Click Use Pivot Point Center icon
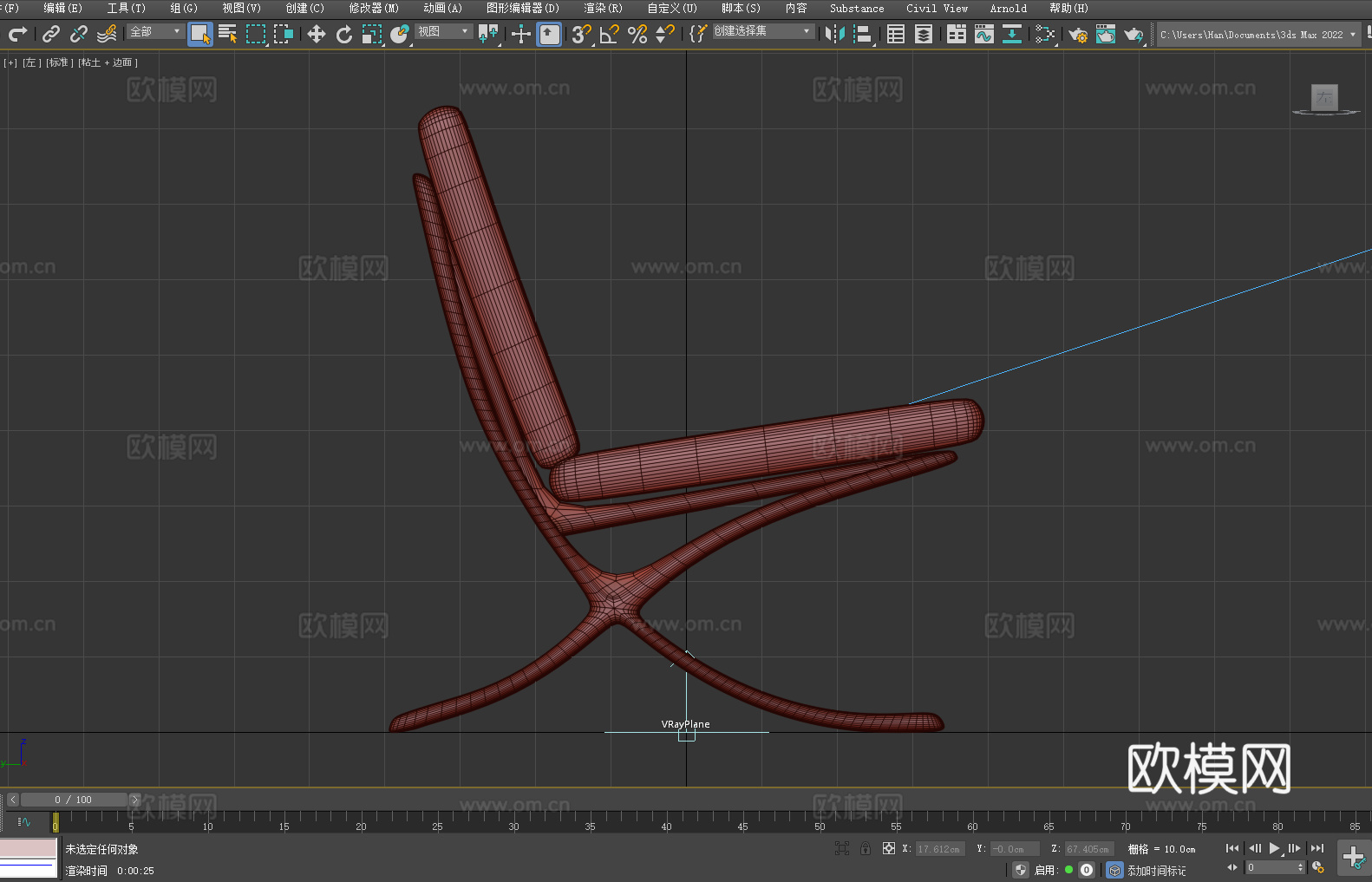This screenshot has height=882, width=1372. point(488,34)
